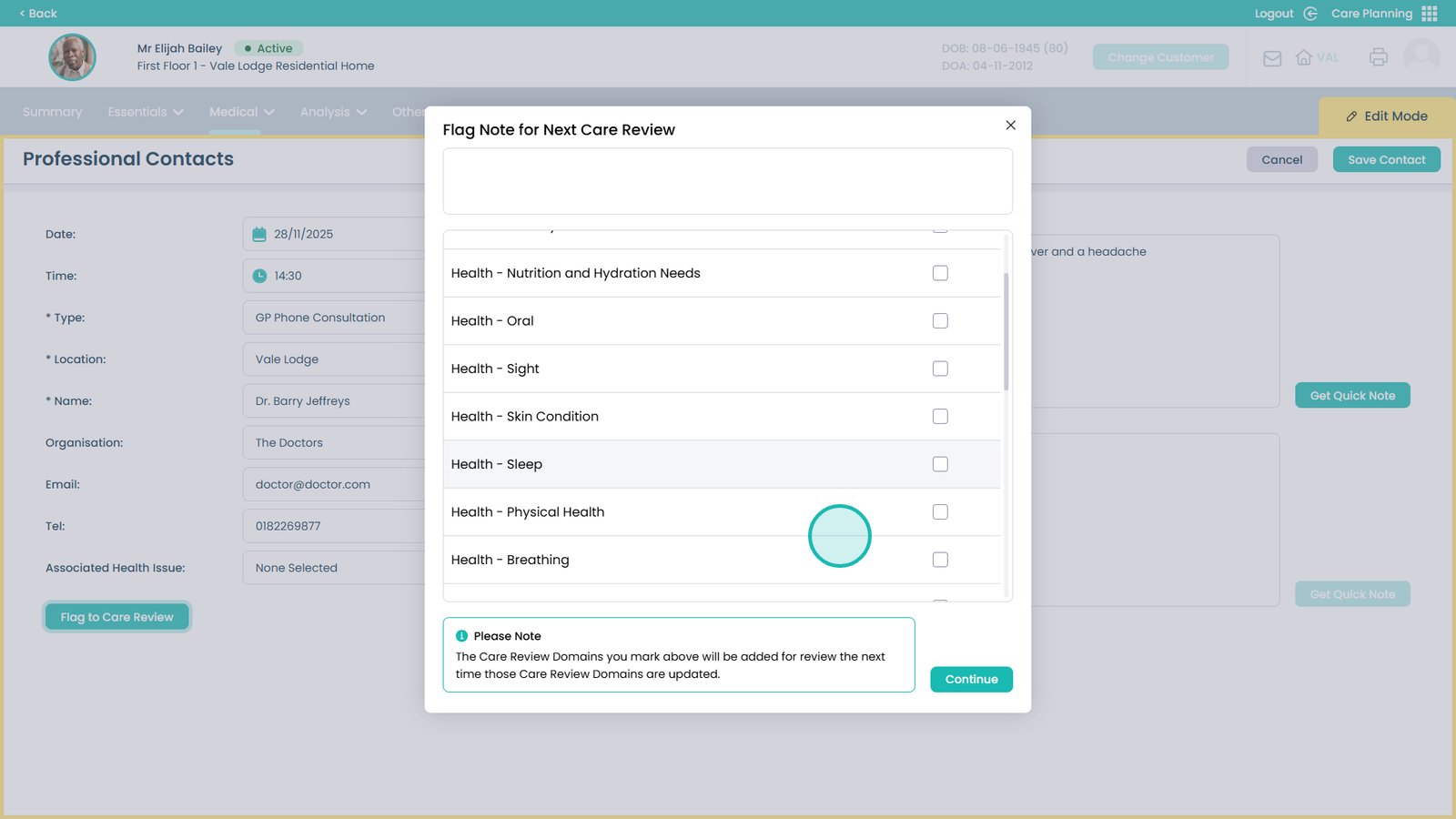Check the Health - Sleep checkbox
The width and height of the screenshot is (1456, 819).
click(940, 464)
